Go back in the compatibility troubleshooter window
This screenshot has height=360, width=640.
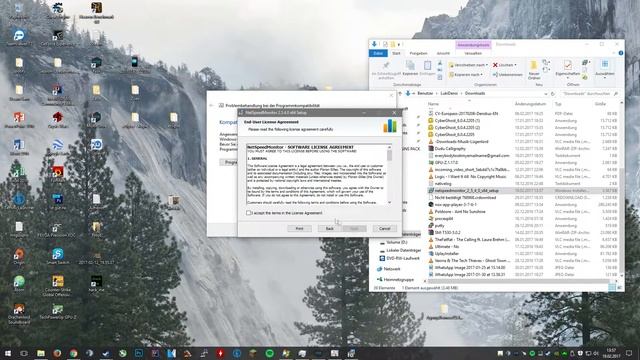[x=211, y=105]
